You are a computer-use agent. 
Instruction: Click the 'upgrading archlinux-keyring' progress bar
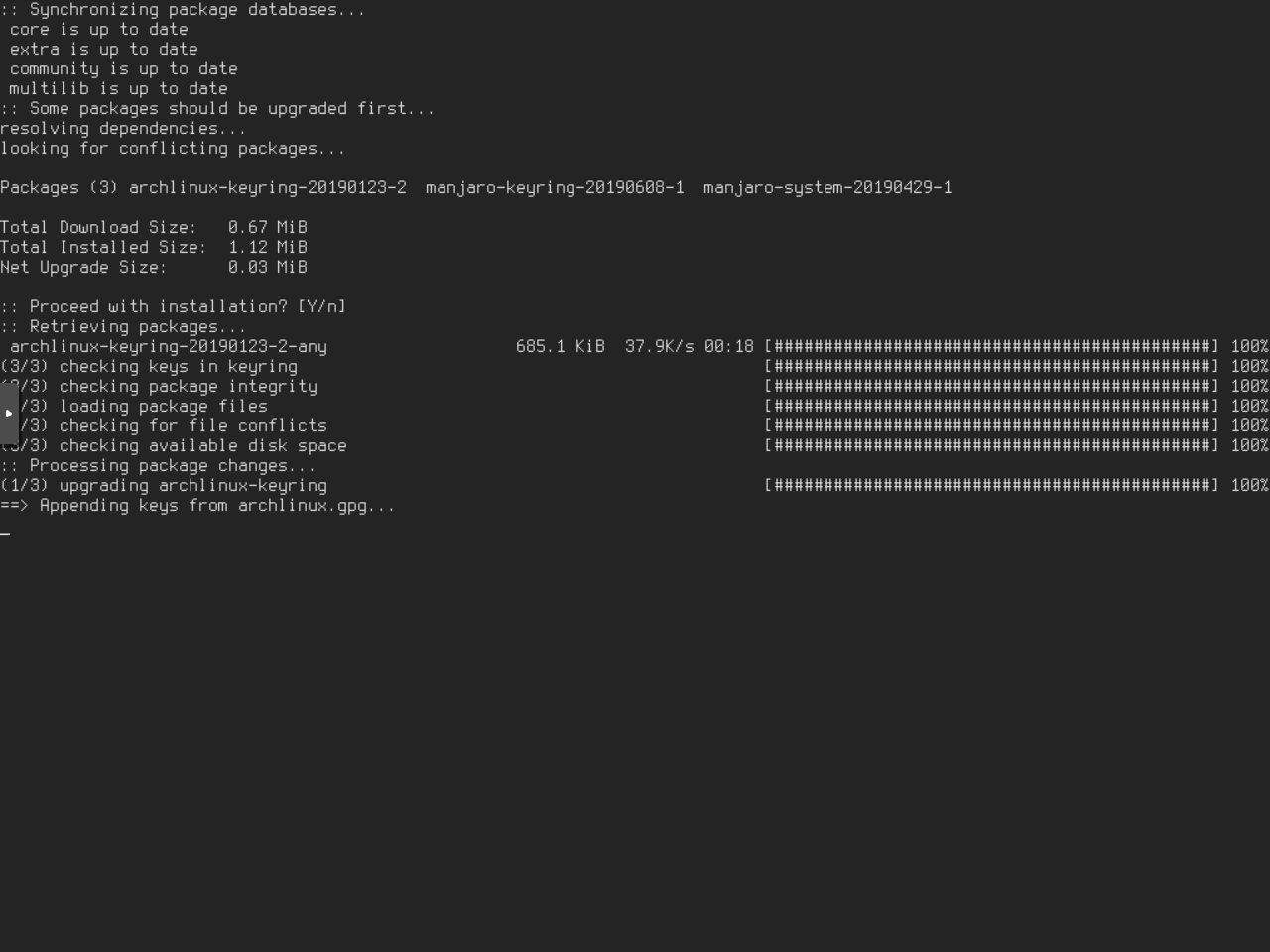click(x=991, y=485)
